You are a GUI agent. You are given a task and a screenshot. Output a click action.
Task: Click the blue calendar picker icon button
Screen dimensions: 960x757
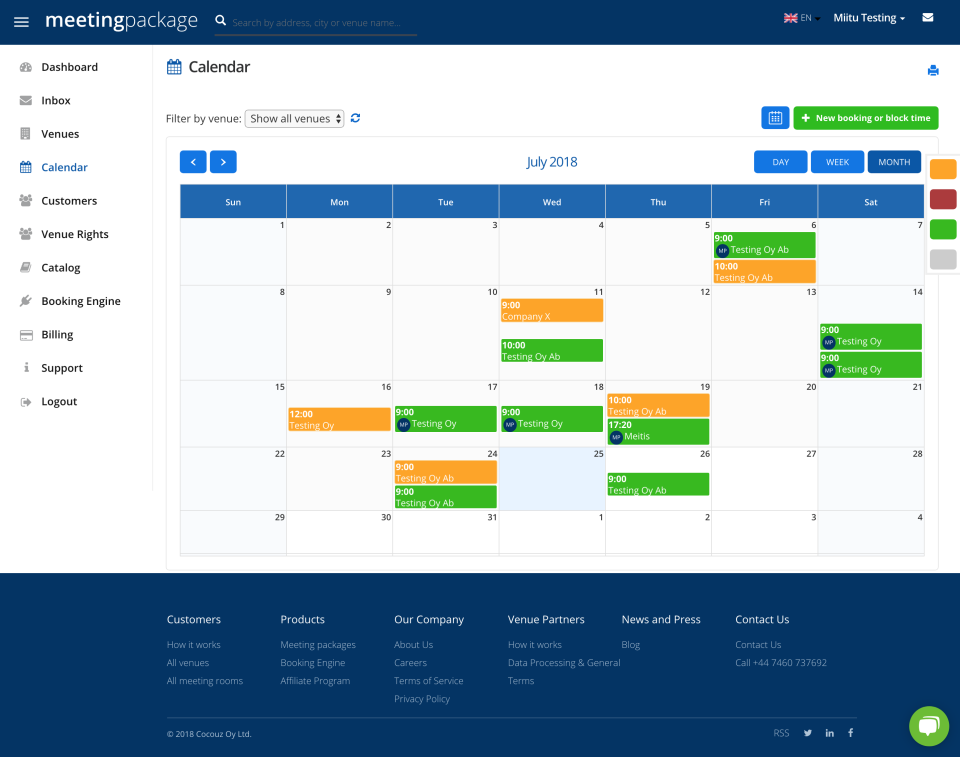(x=775, y=118)
